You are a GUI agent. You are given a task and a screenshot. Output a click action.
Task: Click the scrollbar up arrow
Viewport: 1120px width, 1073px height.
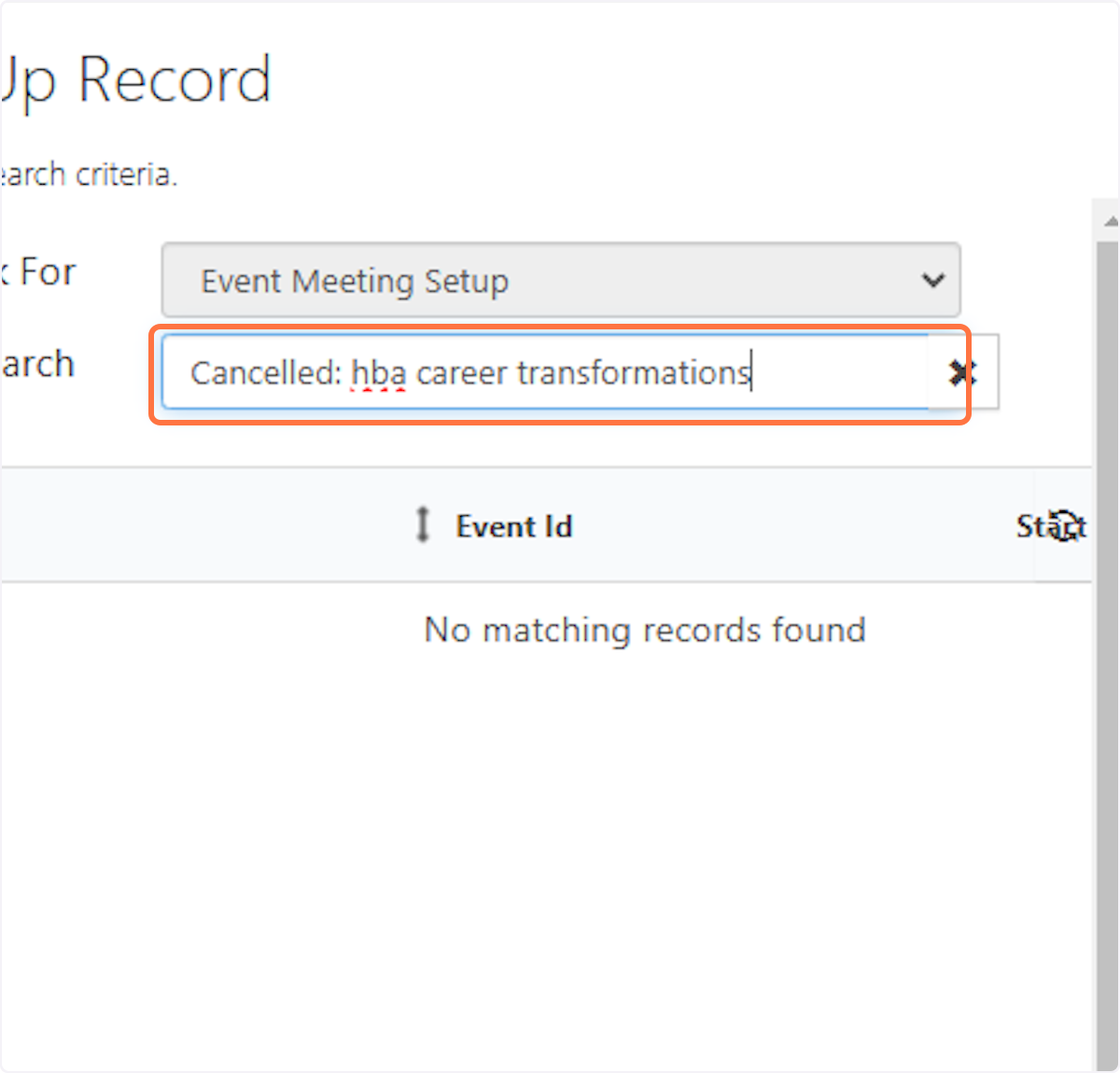pos(1109,221)
